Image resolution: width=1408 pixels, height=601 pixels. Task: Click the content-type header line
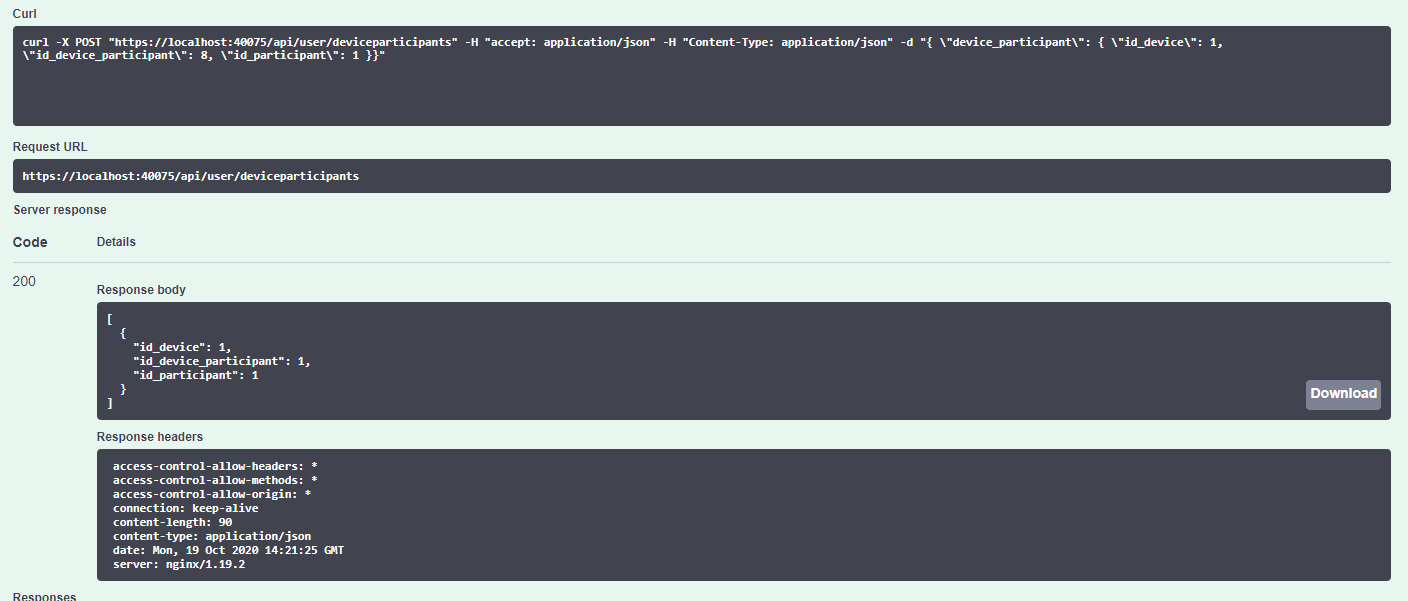212,535
